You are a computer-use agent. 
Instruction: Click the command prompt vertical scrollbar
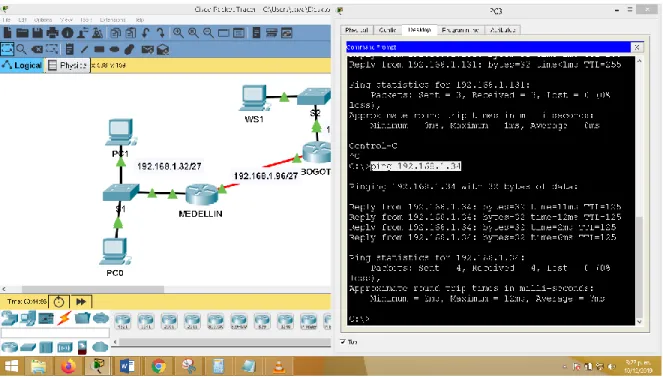(639, 268)
